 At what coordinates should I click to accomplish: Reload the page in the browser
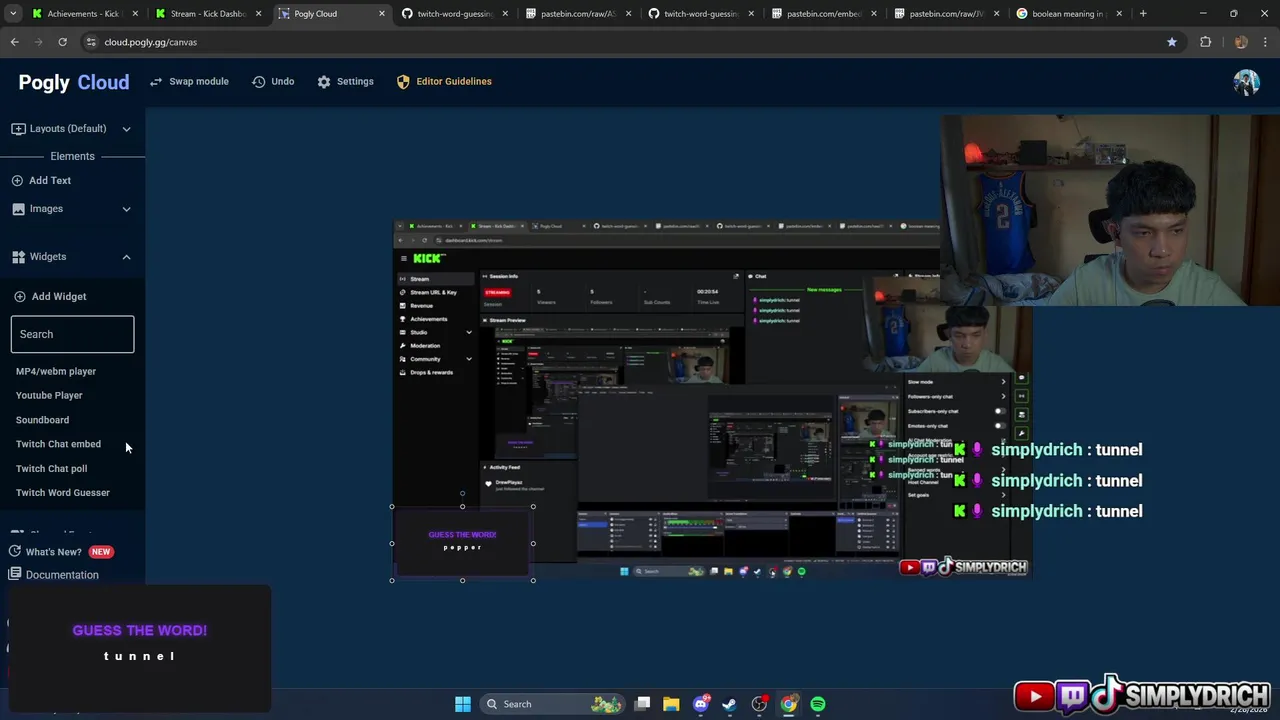[62, 42]
